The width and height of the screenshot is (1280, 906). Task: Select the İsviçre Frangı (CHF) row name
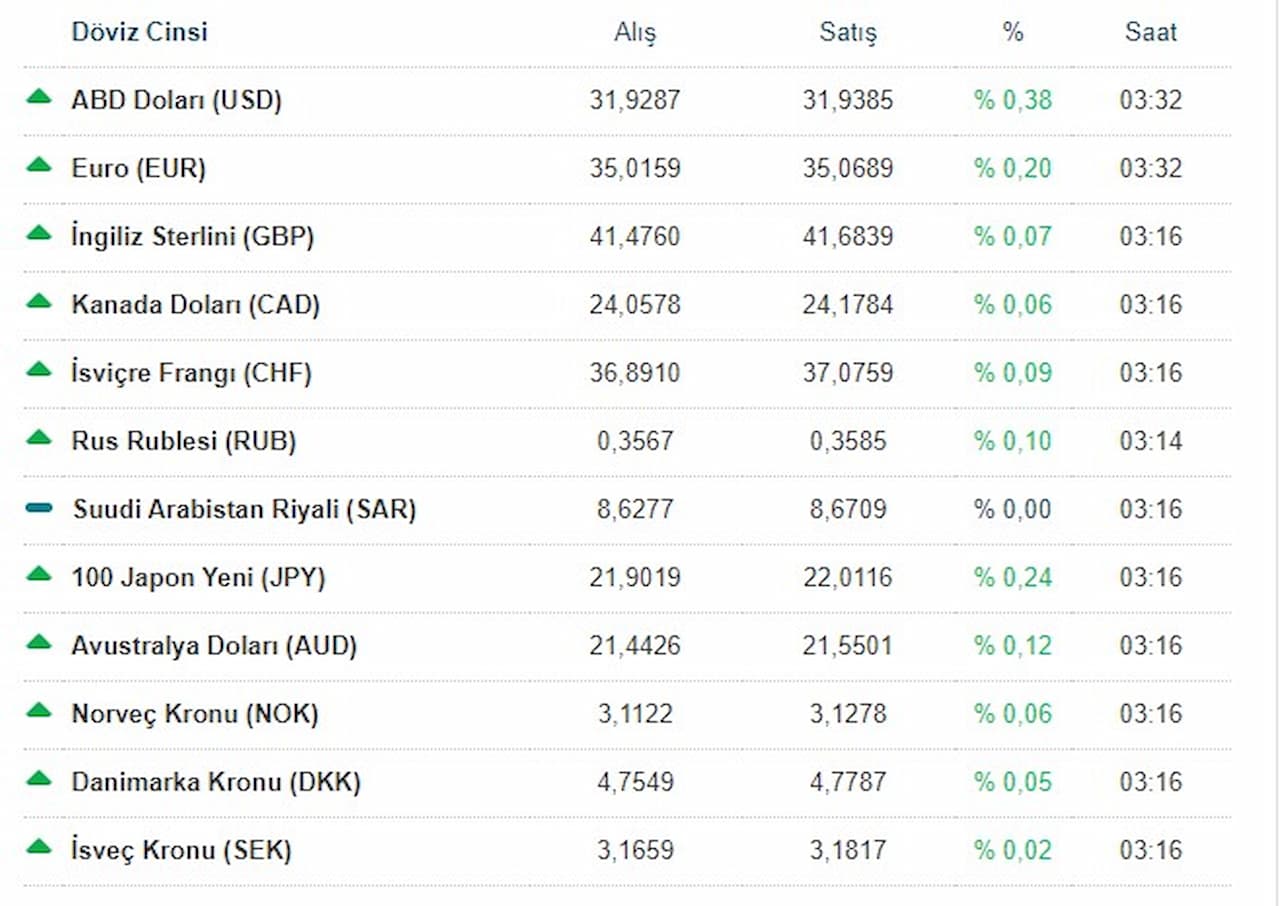(x=191, y=373)
